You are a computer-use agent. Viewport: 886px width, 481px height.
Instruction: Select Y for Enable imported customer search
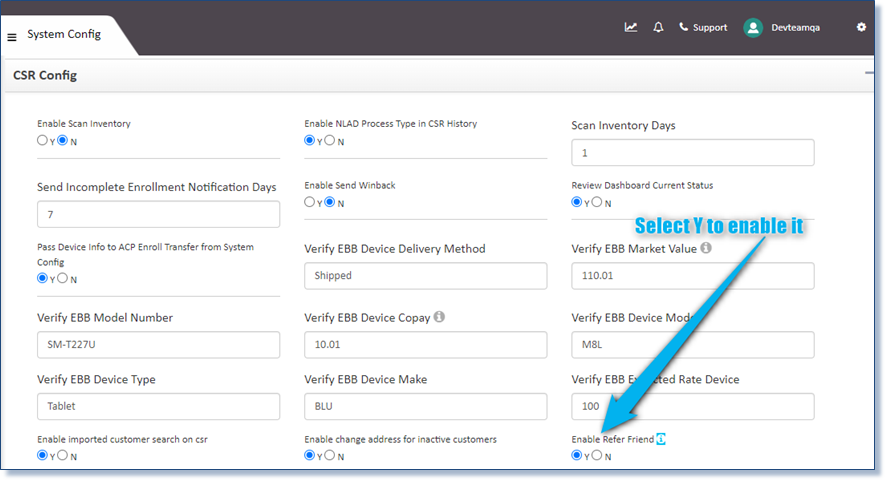coord(42,454)
